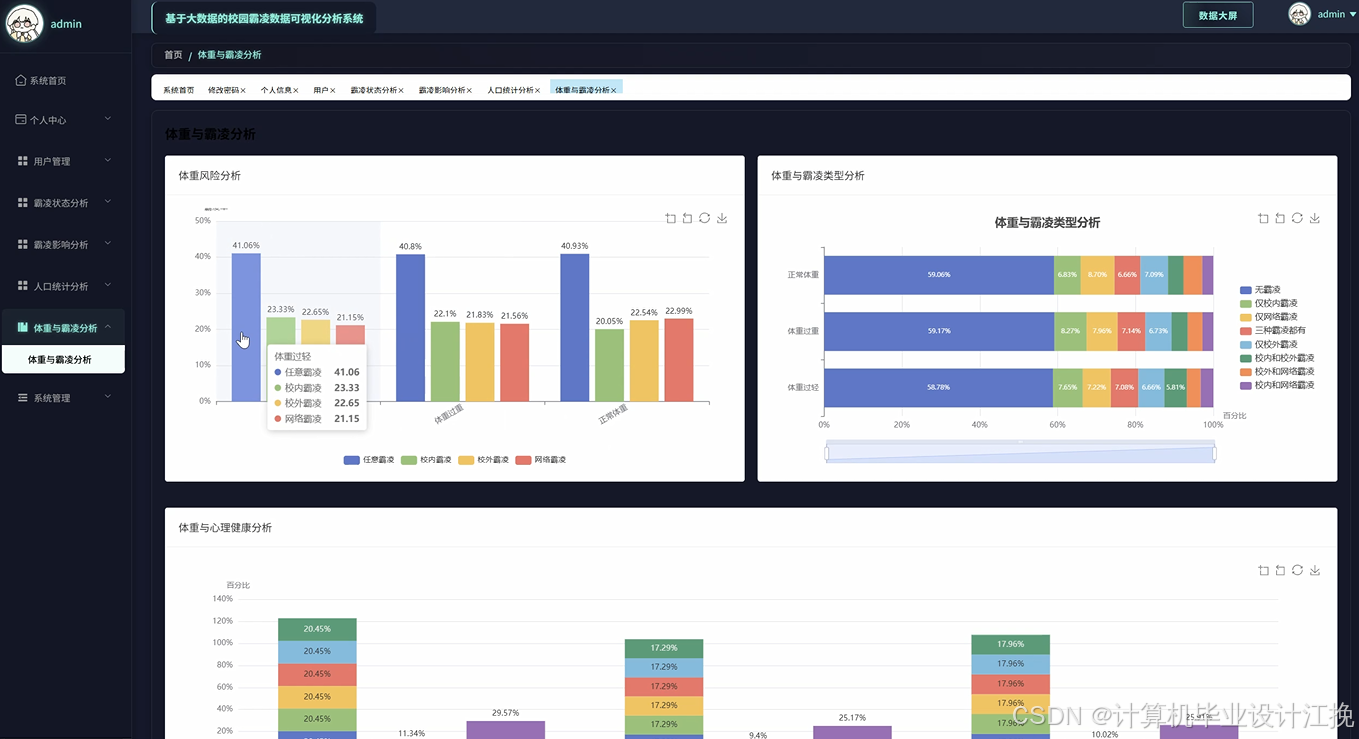Switch to the 个人信息 tab
The width and height of the screenshot is (1359, 739).
276,90
